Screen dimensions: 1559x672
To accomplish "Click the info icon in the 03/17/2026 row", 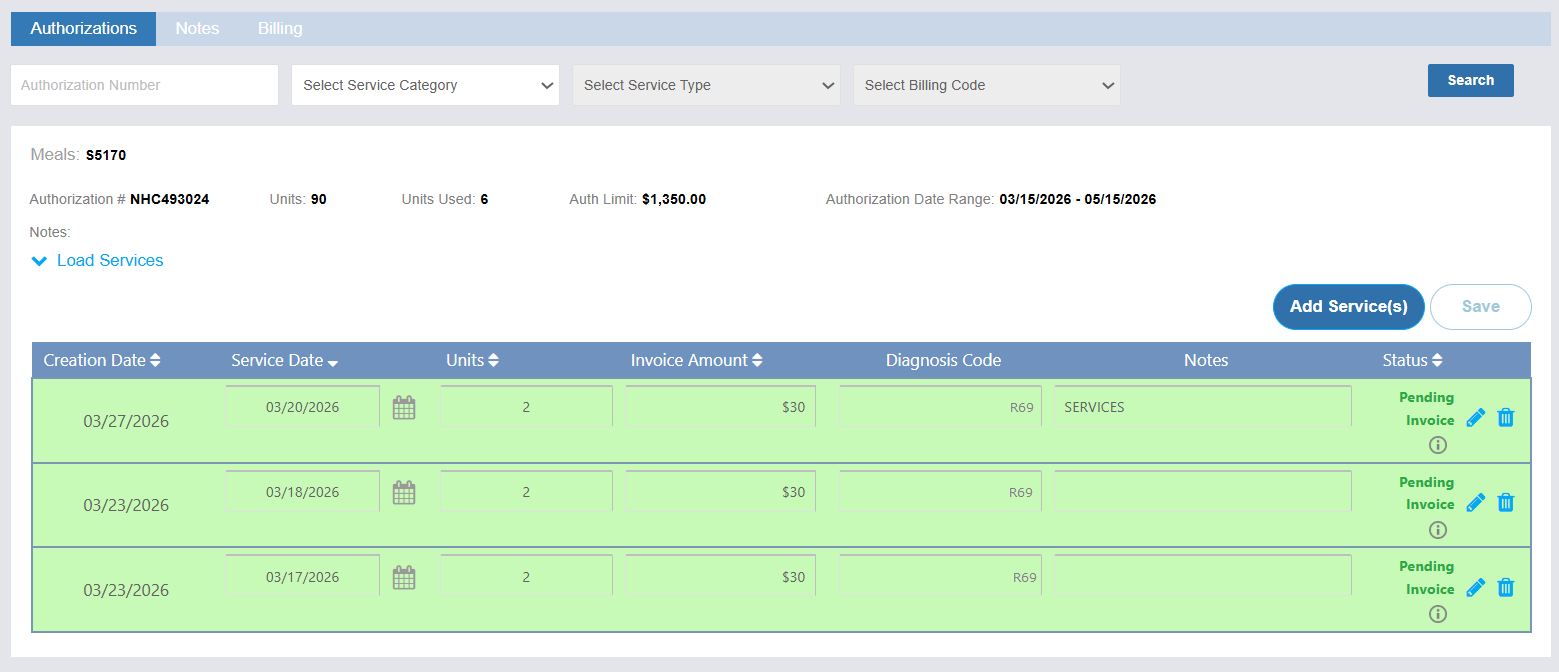I will tap(1438, 614).
